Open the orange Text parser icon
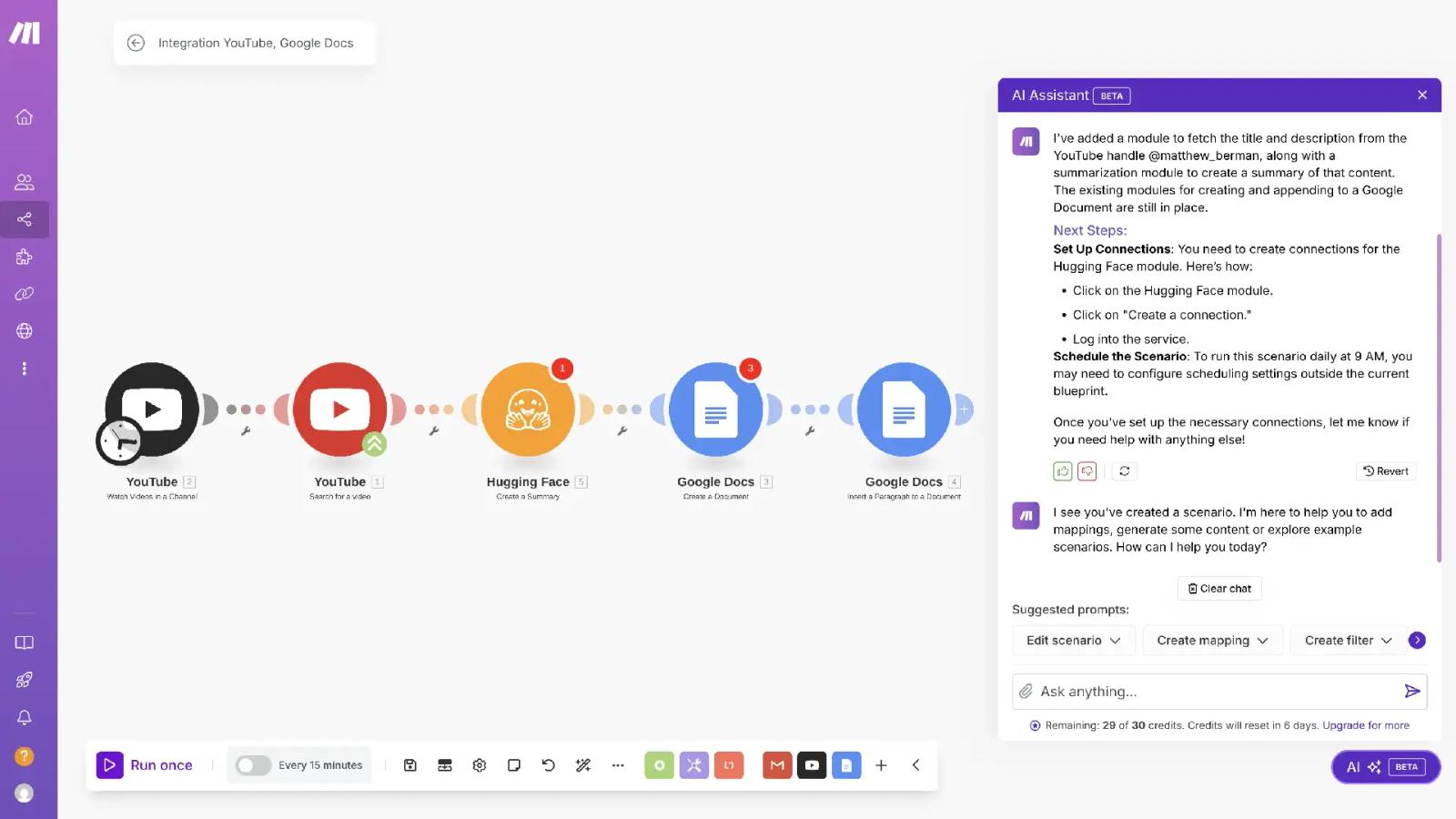This screenshot has height=819, width=1456. click(729, 765)
